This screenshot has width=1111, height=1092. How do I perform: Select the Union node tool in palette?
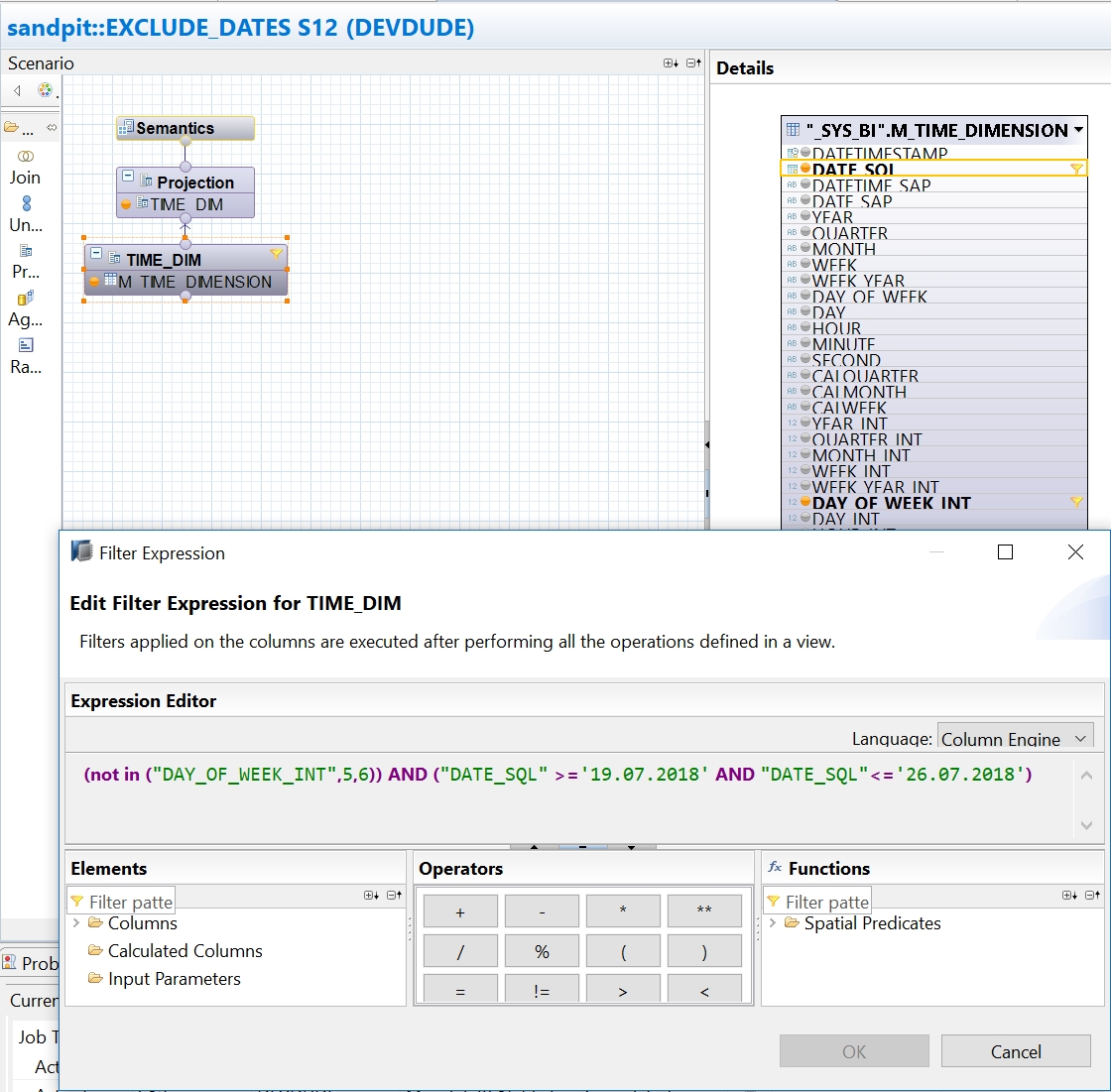[x=26, y=214]
